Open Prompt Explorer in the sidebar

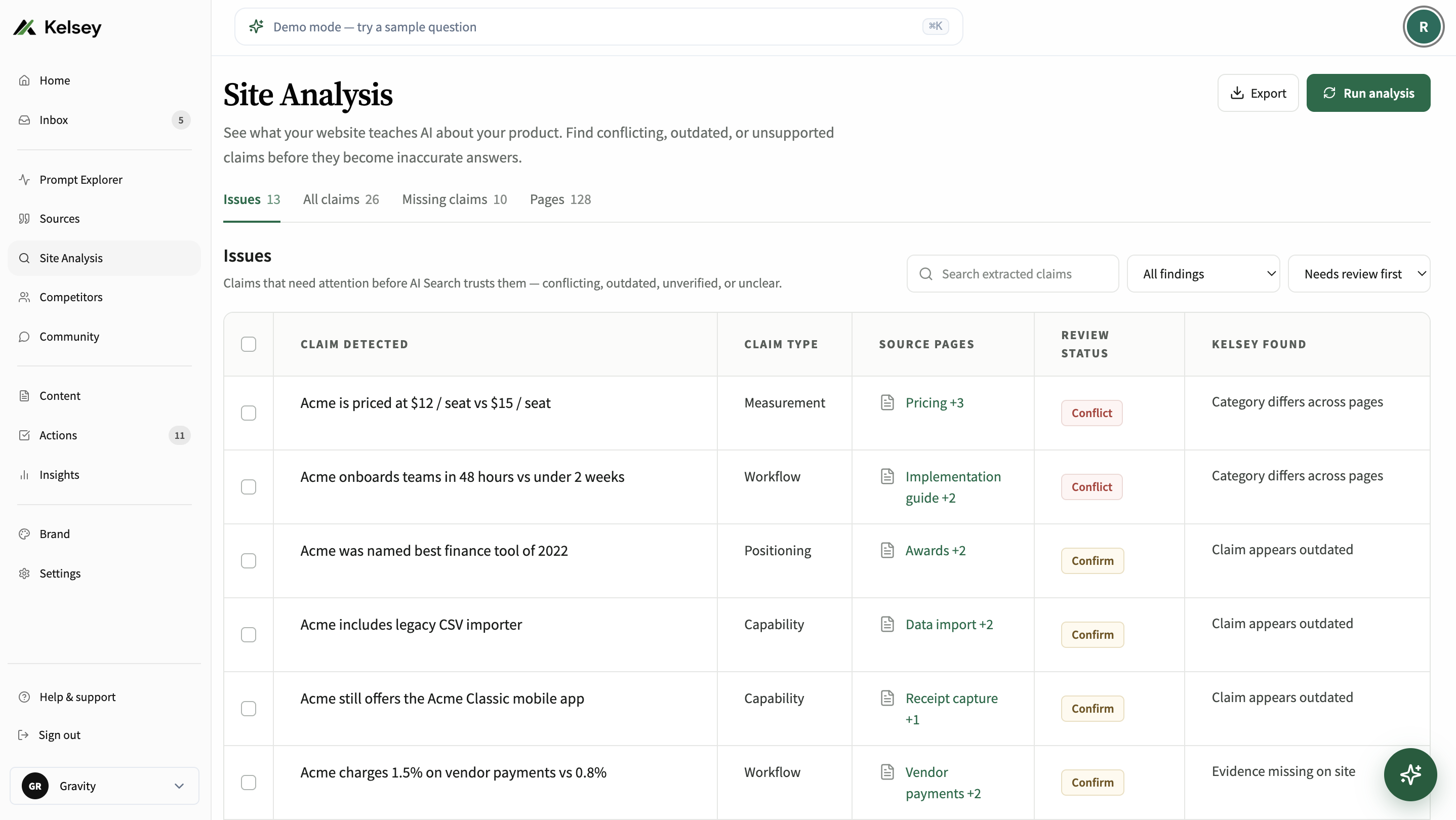click(x=105, y=179)
